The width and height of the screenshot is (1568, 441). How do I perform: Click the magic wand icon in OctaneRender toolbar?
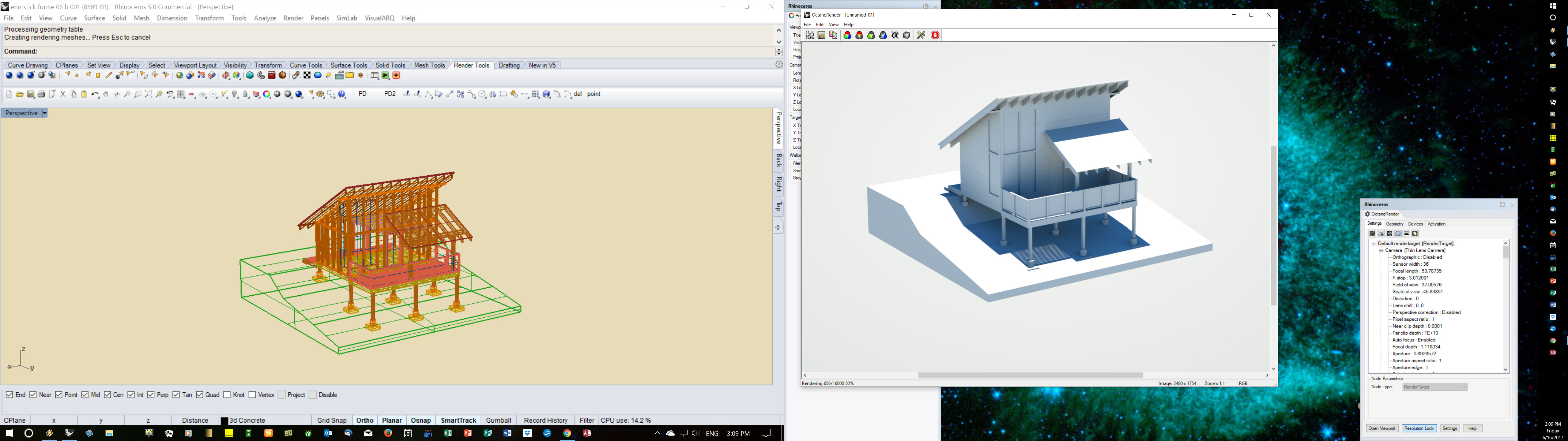click(x=921, y=35)
